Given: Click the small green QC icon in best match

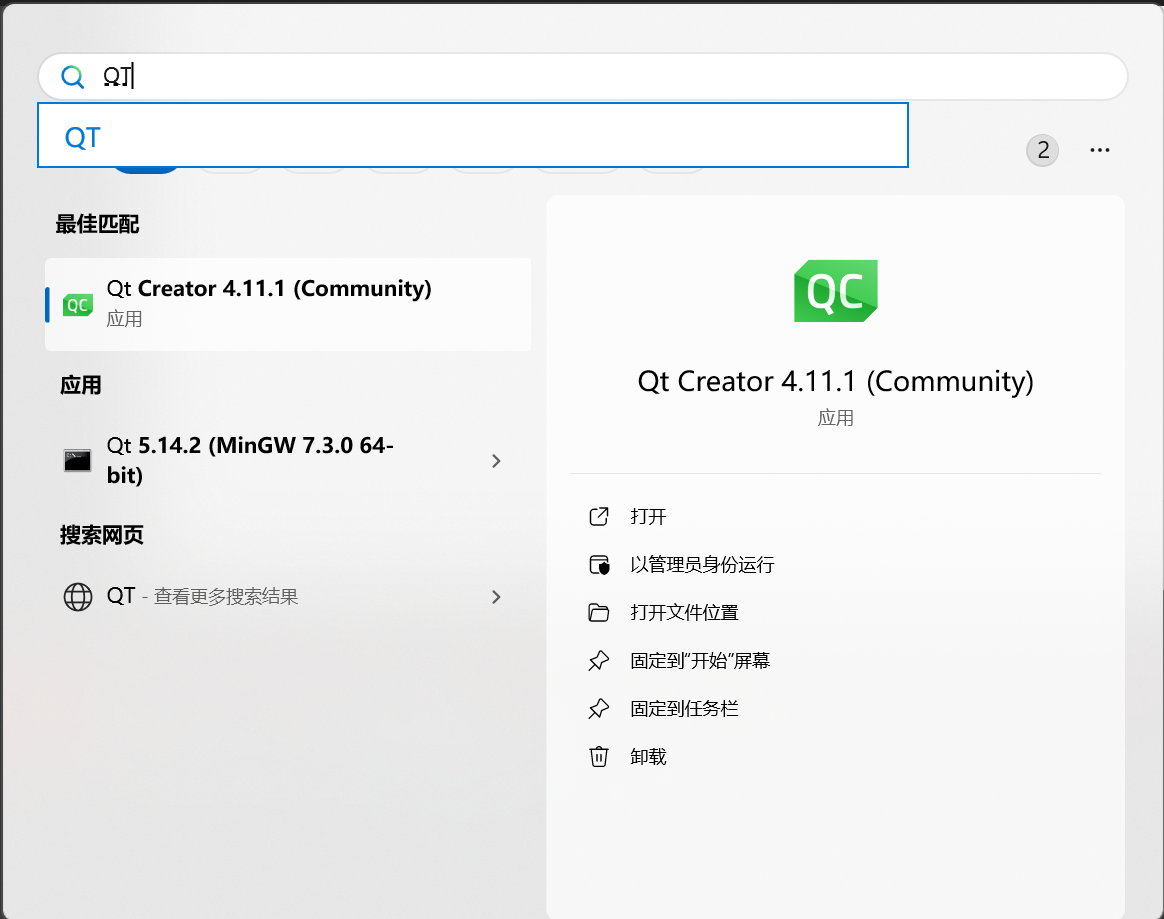Looking at the screenshot, I should pyautogui.click(x=77, y=304).
